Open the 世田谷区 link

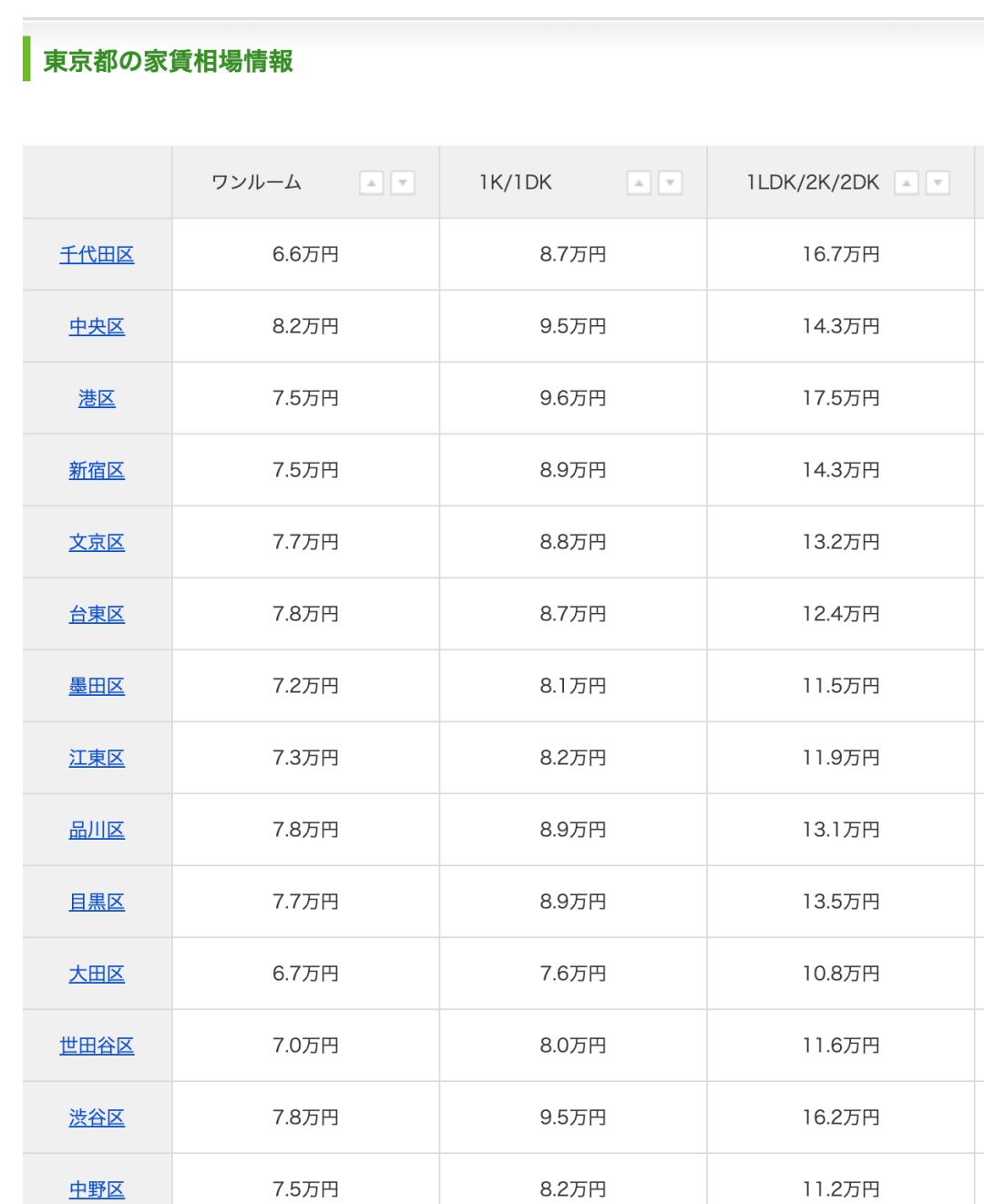tap(97, 1046)
